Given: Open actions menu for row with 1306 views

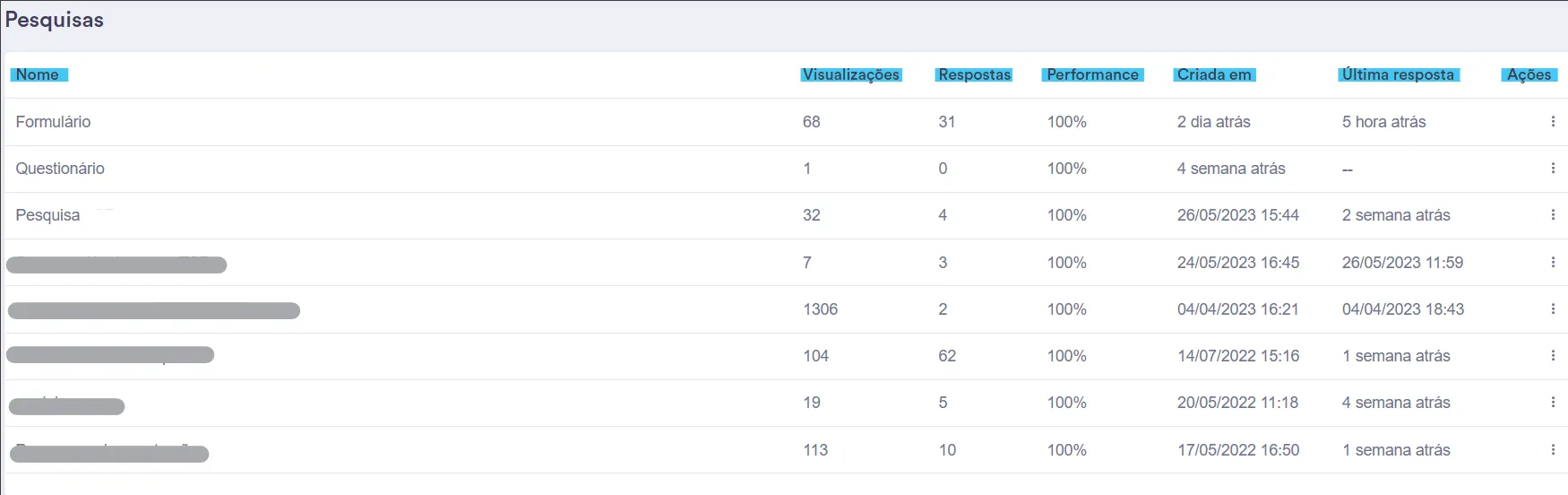Looking at the screenshot, I should pos(1553,308).
